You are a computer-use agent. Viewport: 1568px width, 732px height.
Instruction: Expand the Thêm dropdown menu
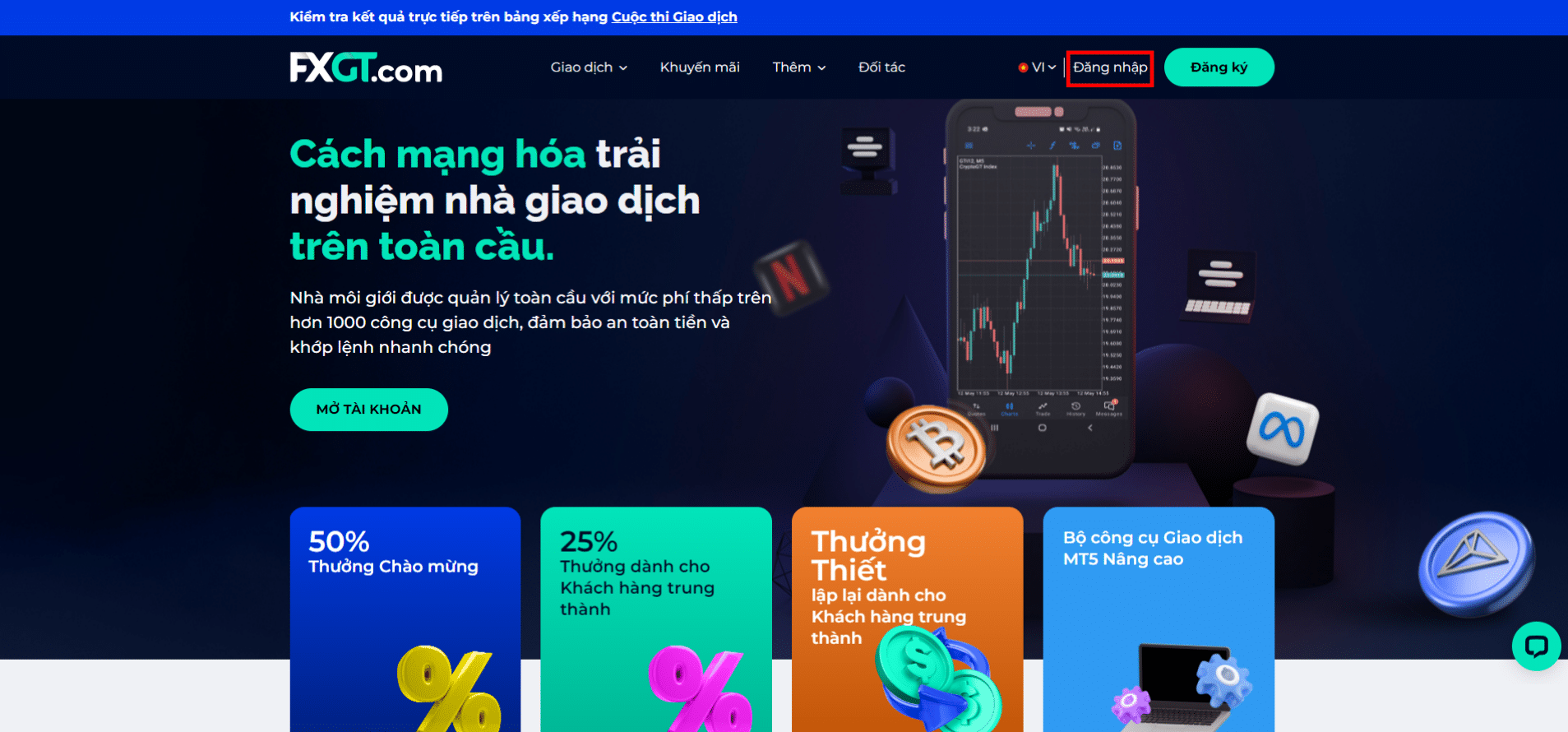tap(799, 67)
